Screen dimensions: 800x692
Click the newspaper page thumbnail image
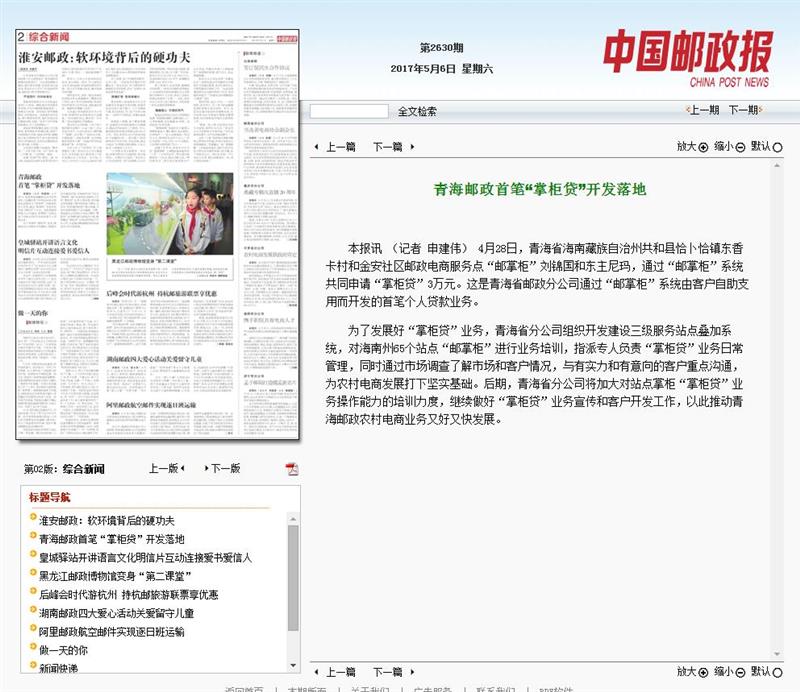tap(157, 240)
